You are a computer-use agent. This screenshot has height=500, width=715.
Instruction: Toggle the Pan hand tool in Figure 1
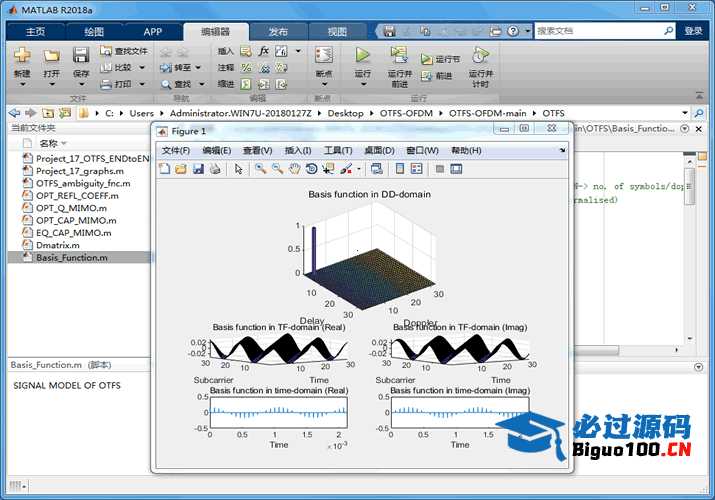[295, 169]
